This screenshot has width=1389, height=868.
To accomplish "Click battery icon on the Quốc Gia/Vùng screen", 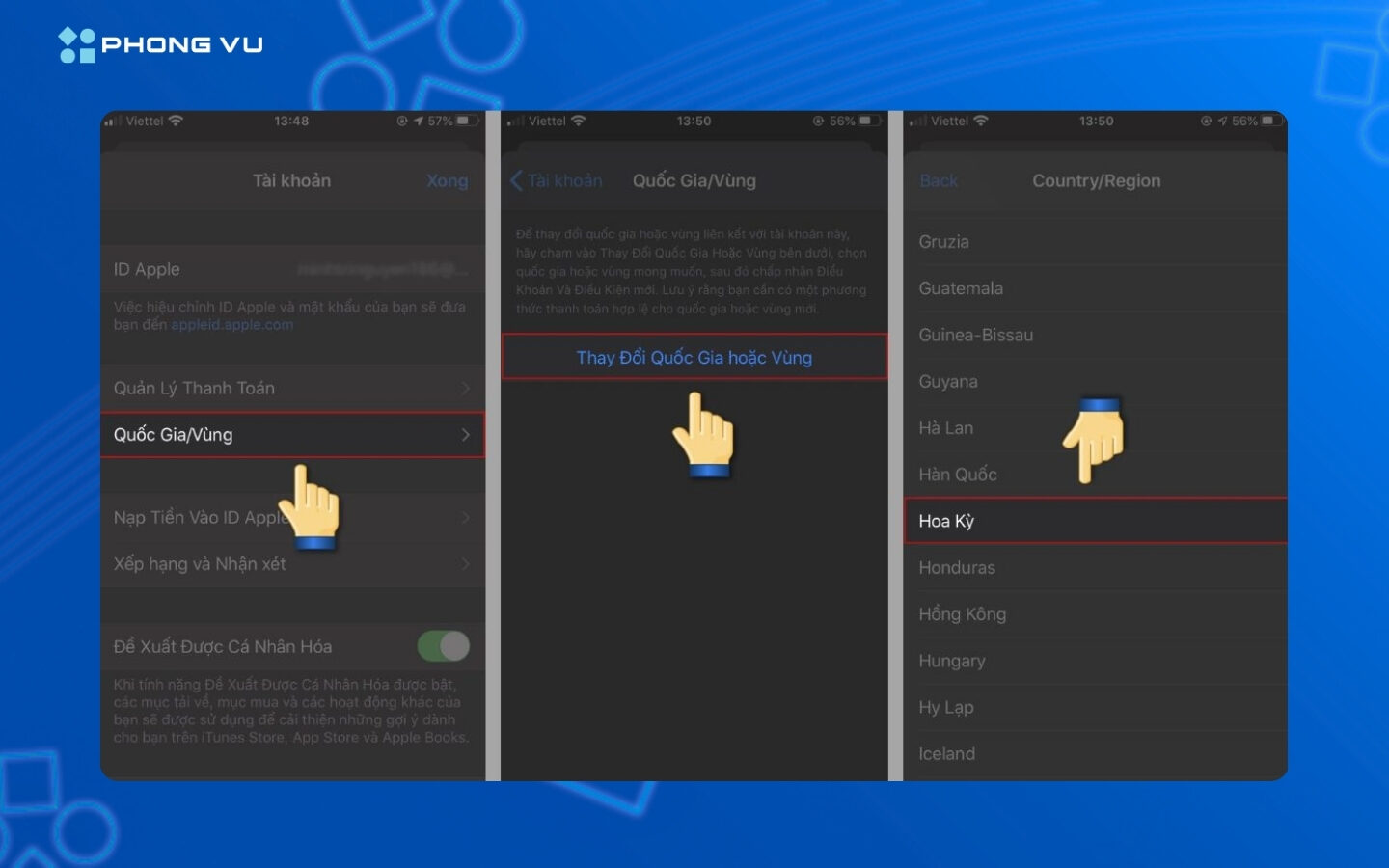I will coord(870,121).
